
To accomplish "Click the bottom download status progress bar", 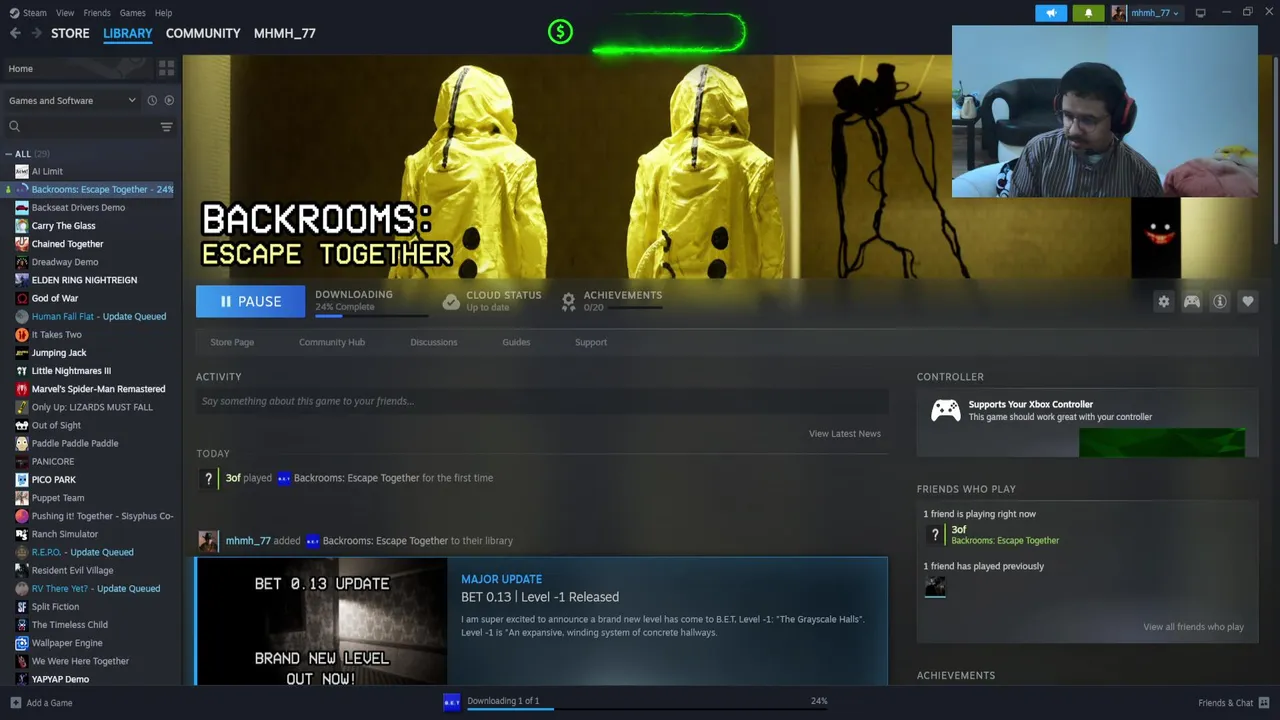I will tap(648, 709).
